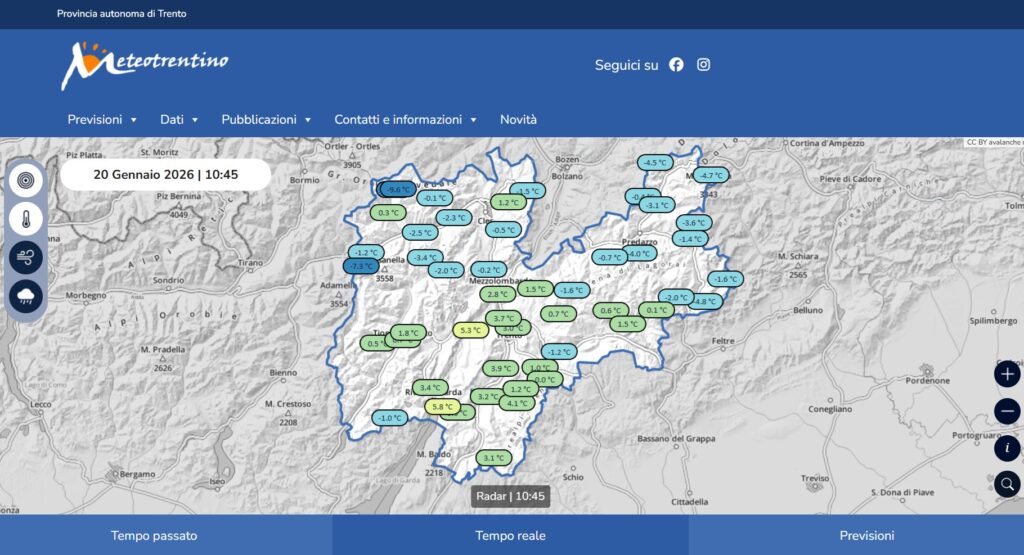The width and height of the screenshot is (1024, 555).
Task: Select the -1.0 °C station marker
Action: pyautogui.click(x=390, y=418)
